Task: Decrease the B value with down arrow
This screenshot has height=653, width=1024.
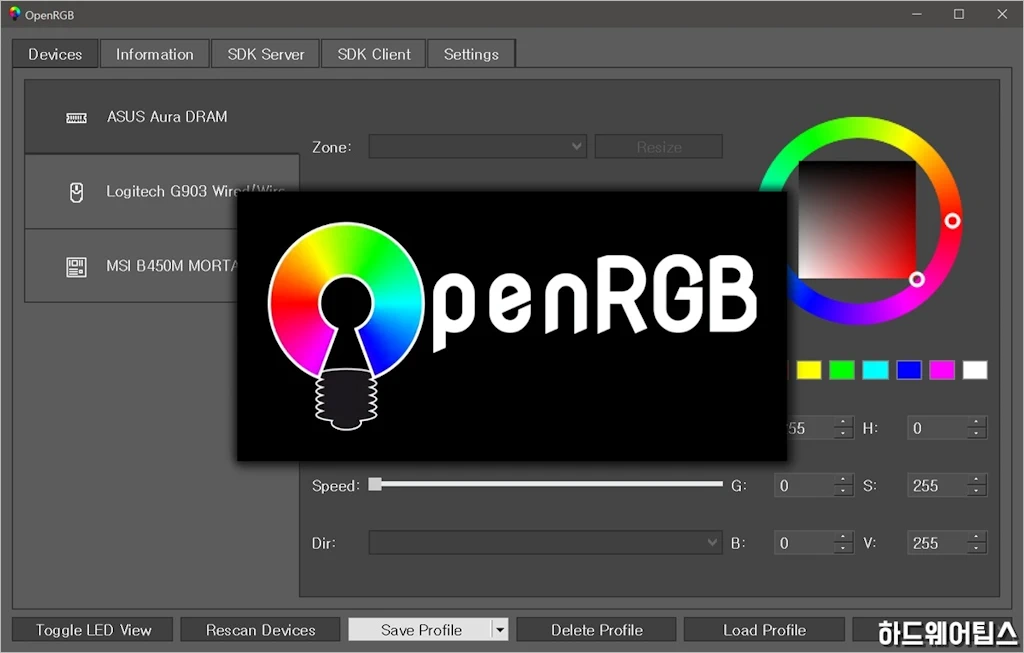Action: 843,549
